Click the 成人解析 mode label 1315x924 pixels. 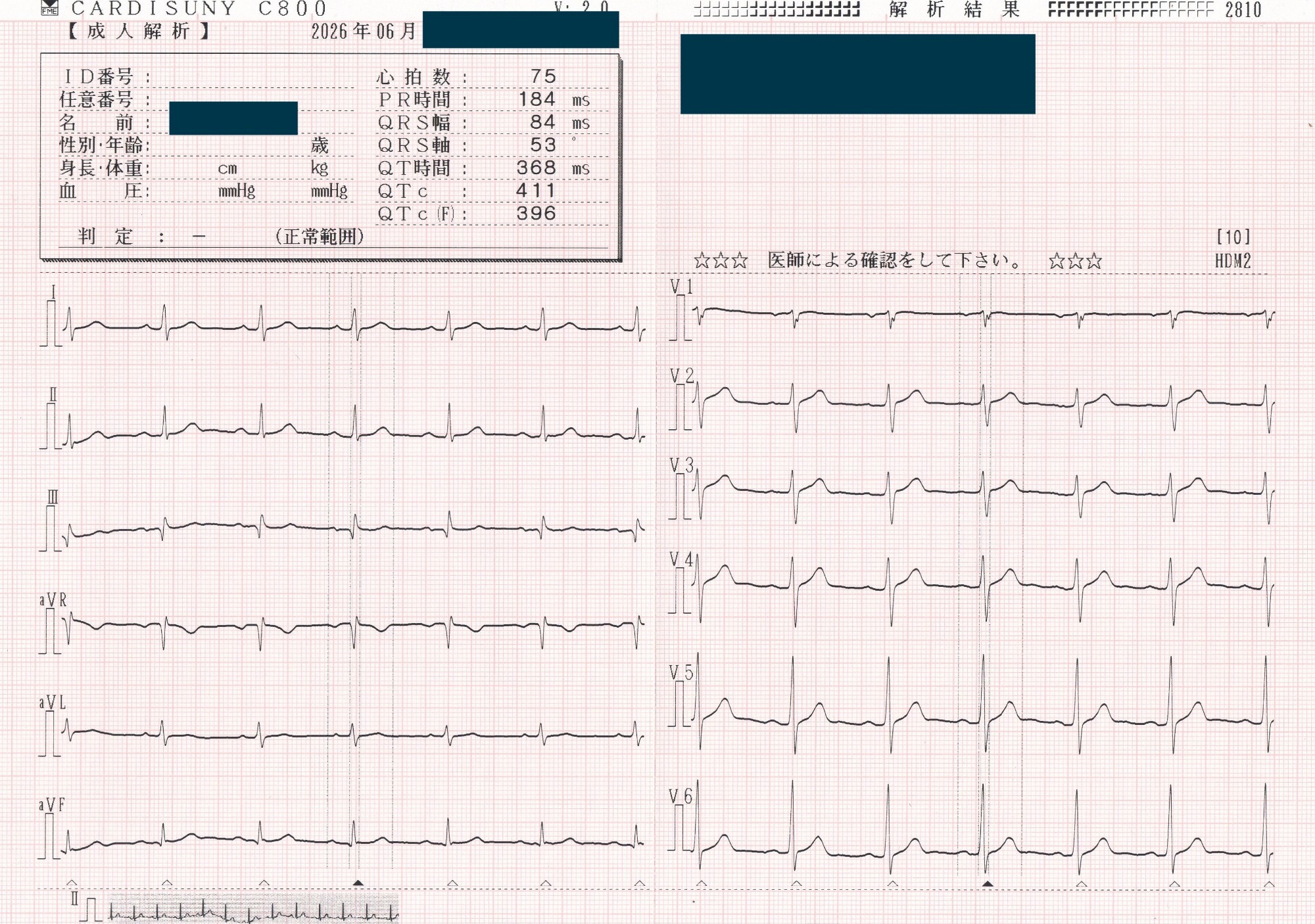click(x=138, y=31)
